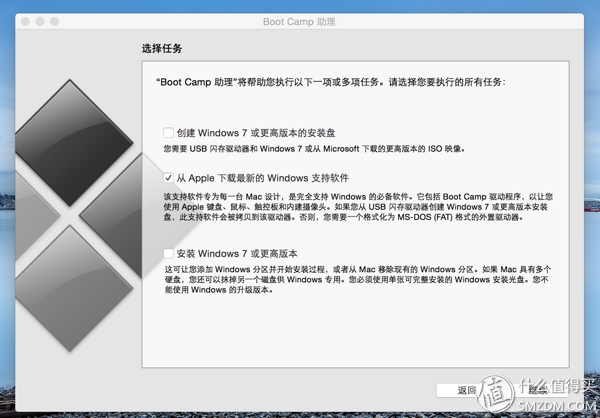The image size is (600, 418).
Task: Zoom the Boot Camp Assistant window
Action: click(54, 21)
